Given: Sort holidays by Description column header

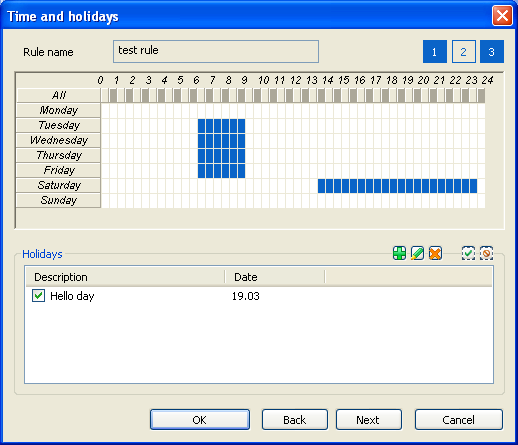Looking at the screenshot, I should 125,277.
